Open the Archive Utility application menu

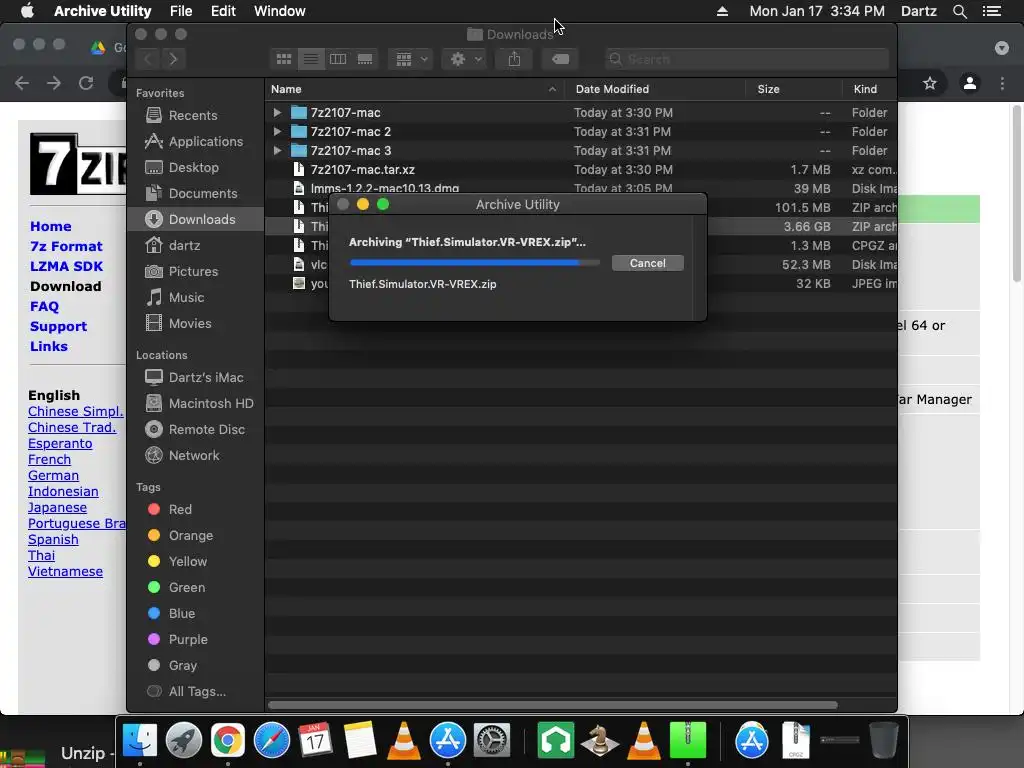pos(103,11)
